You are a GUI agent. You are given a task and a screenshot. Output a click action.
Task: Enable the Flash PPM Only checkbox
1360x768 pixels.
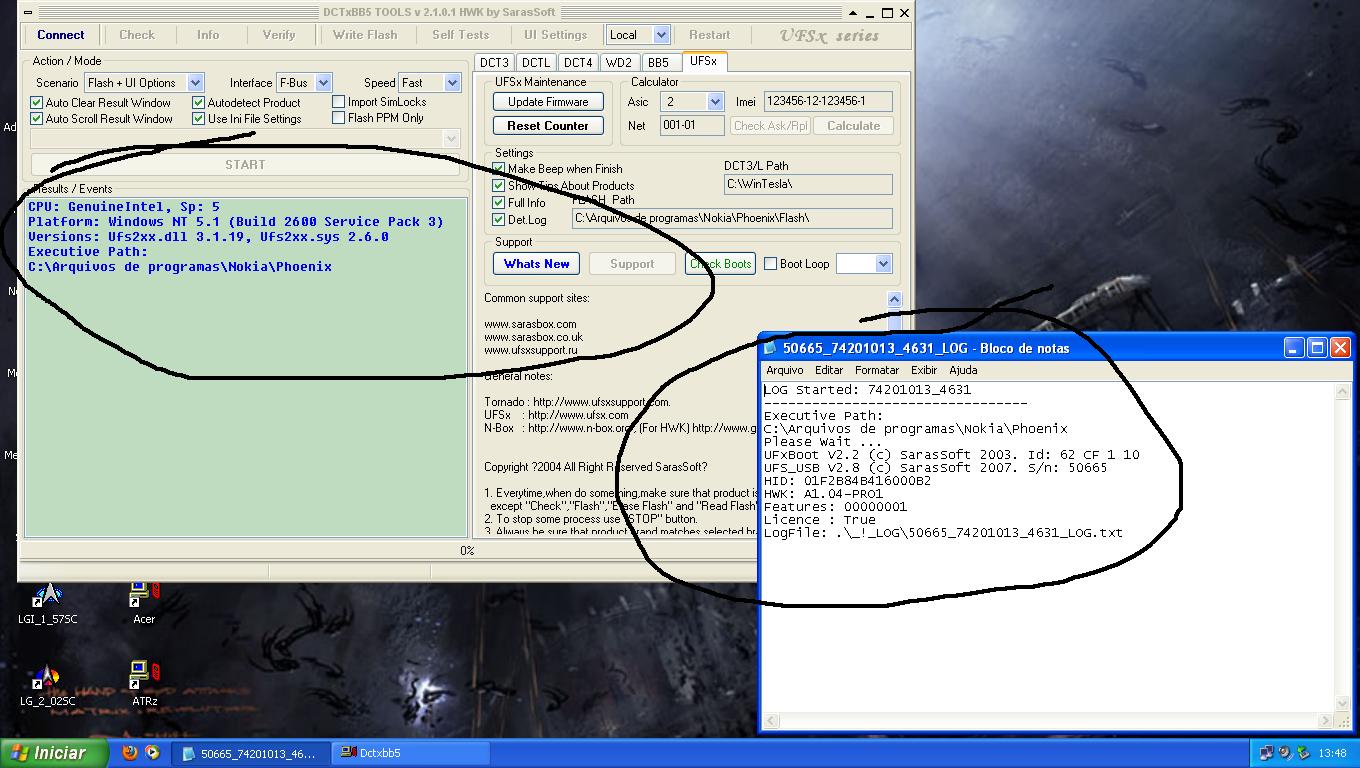coord(339,118)
